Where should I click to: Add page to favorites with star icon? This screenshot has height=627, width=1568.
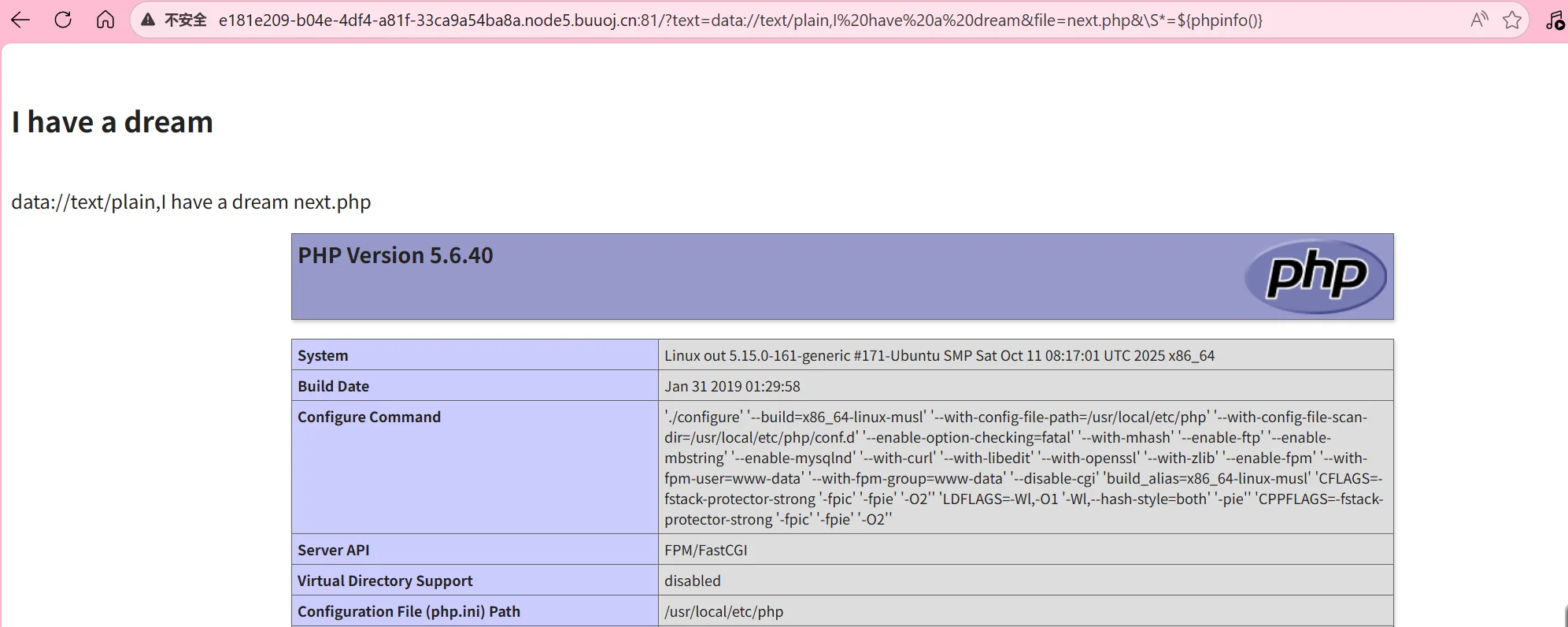pos(1512,20)
